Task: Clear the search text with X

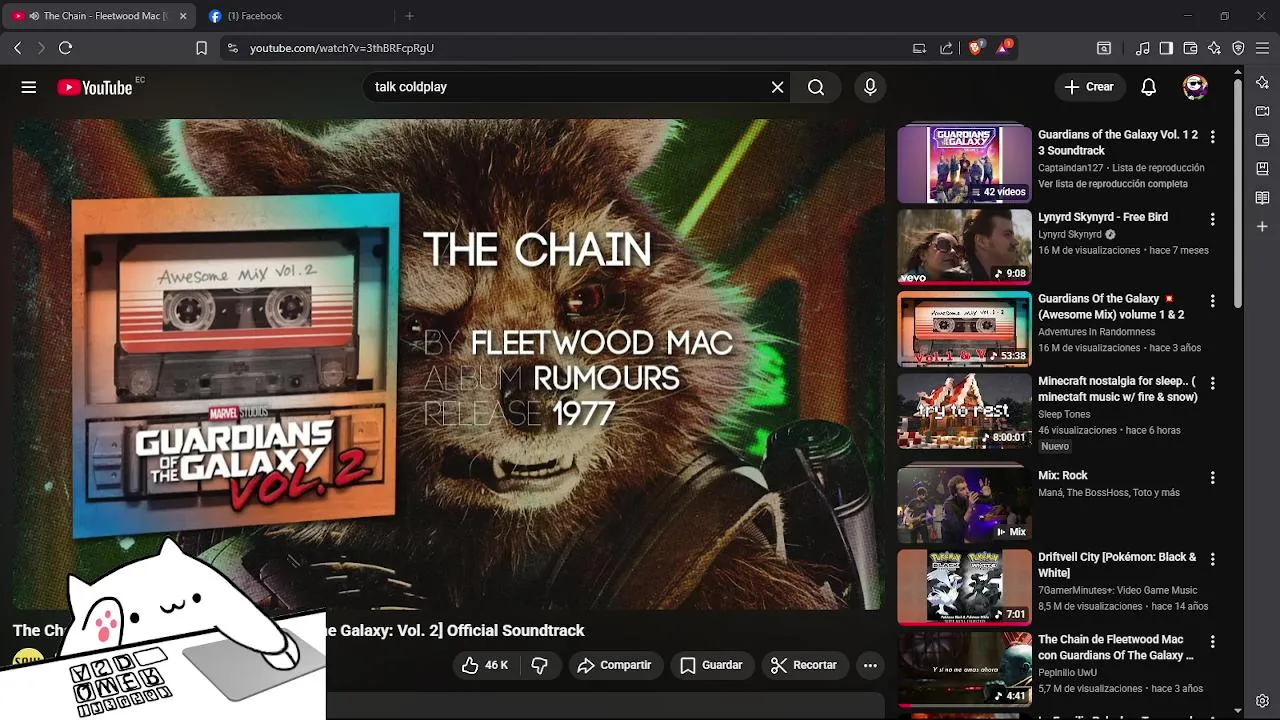Action: click(777, 87)
